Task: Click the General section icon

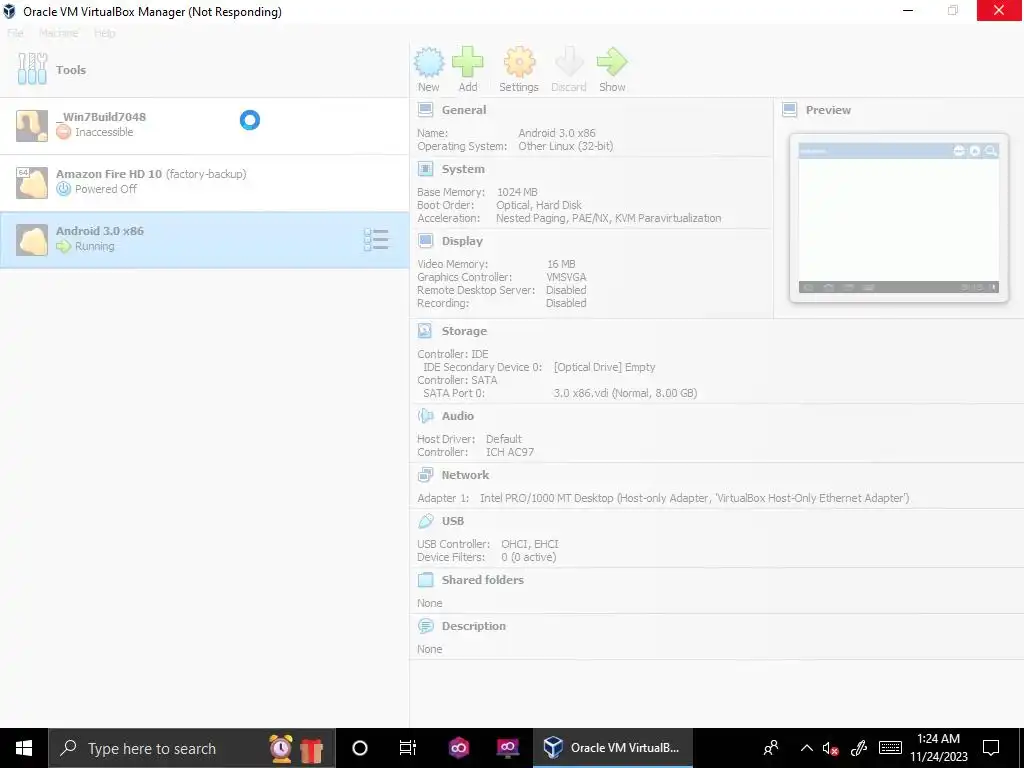Action: 425,110
